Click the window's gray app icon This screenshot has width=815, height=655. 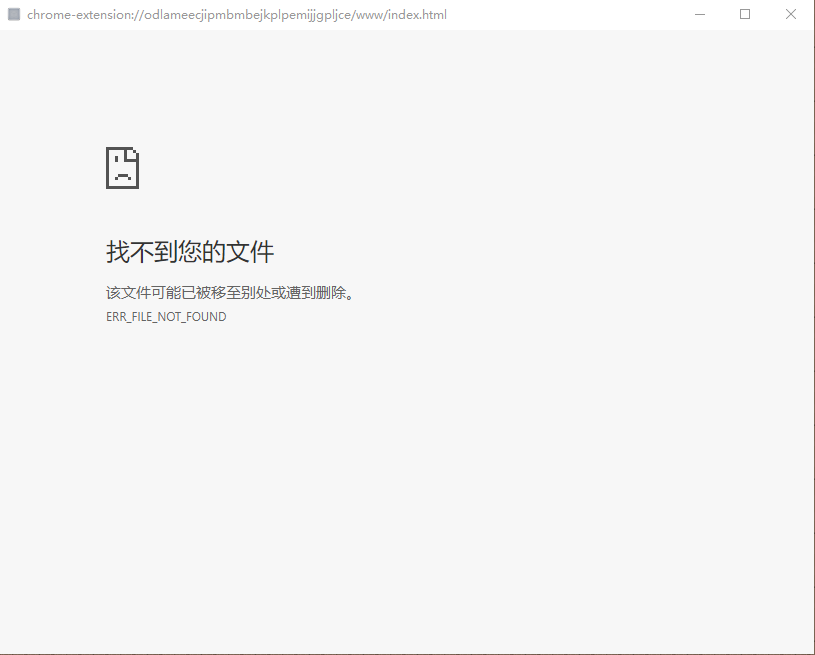pyautogui.click(x=14, y=15)
